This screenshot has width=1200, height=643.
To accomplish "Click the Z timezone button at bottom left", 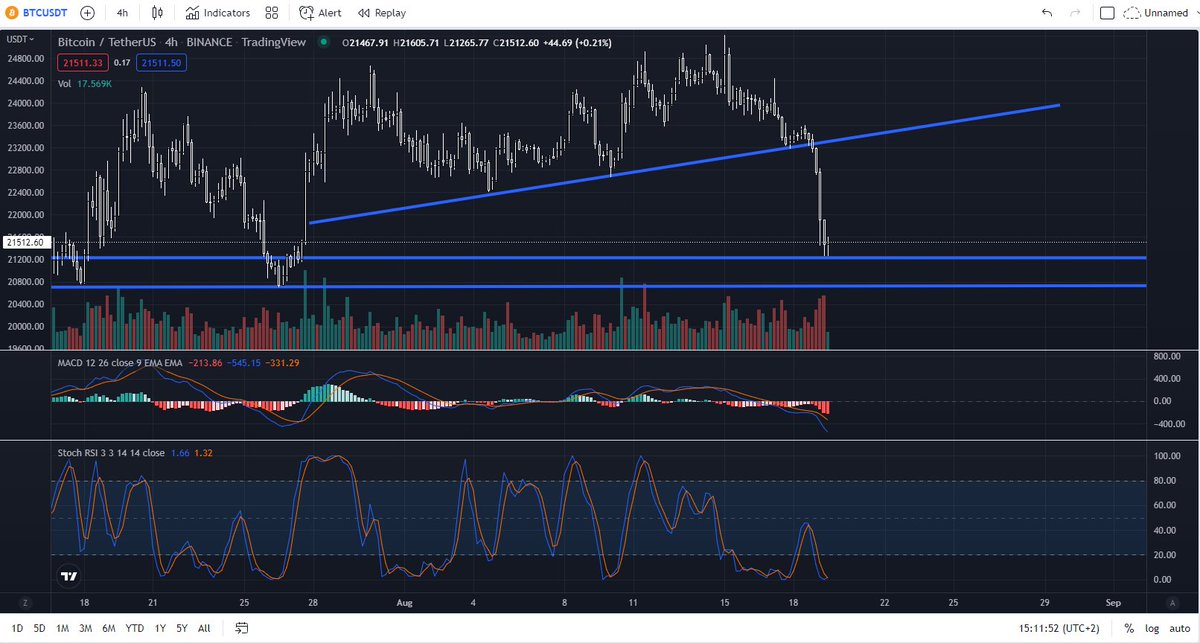I will point(26,603).
